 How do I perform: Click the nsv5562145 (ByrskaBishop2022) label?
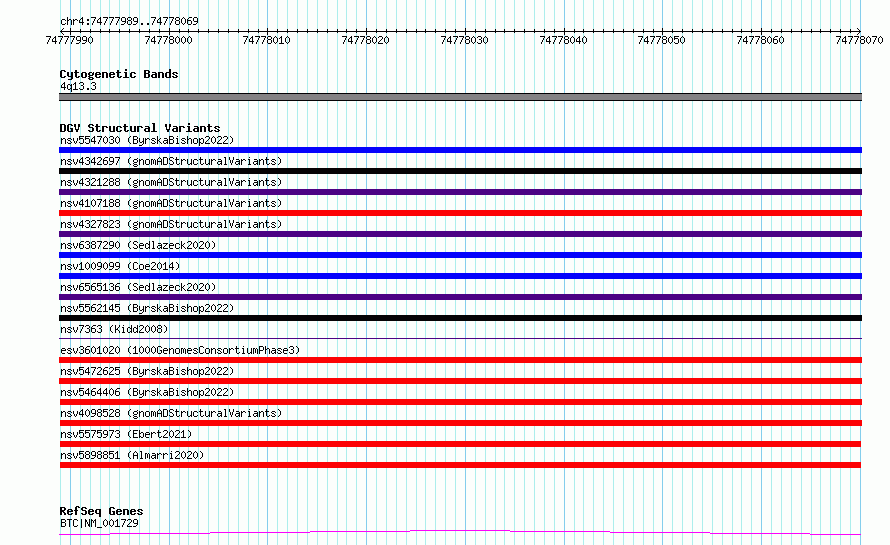147,308
